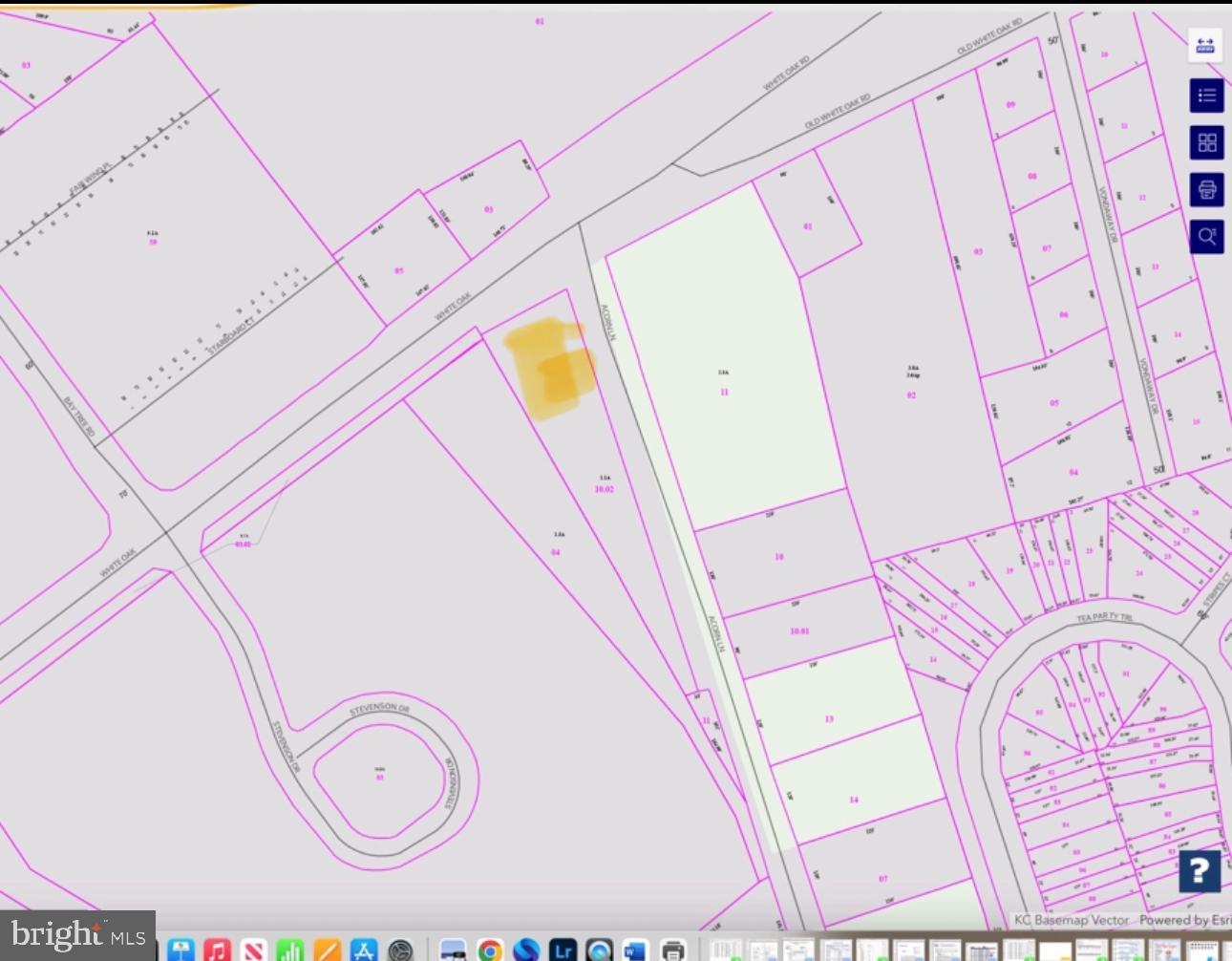Viewport: 1232px width, 961px height.
Task: Select the yellow highlighted parcel area
Action: pos(551,368)
